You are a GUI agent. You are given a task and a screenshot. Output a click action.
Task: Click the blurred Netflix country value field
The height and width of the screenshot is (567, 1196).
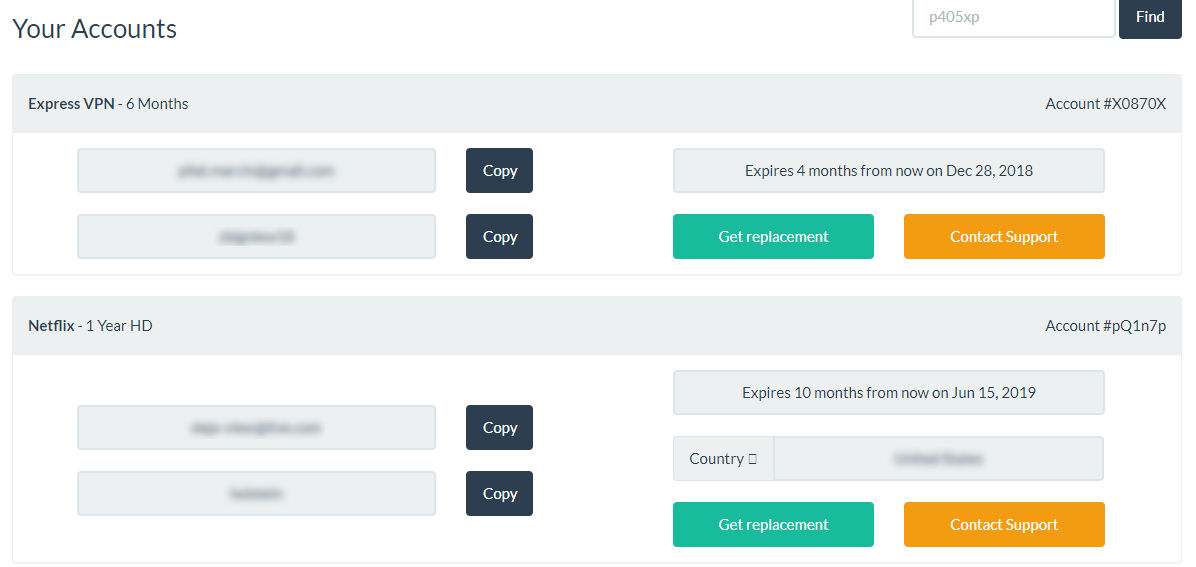pyautogui.click(x=938, y=459)
